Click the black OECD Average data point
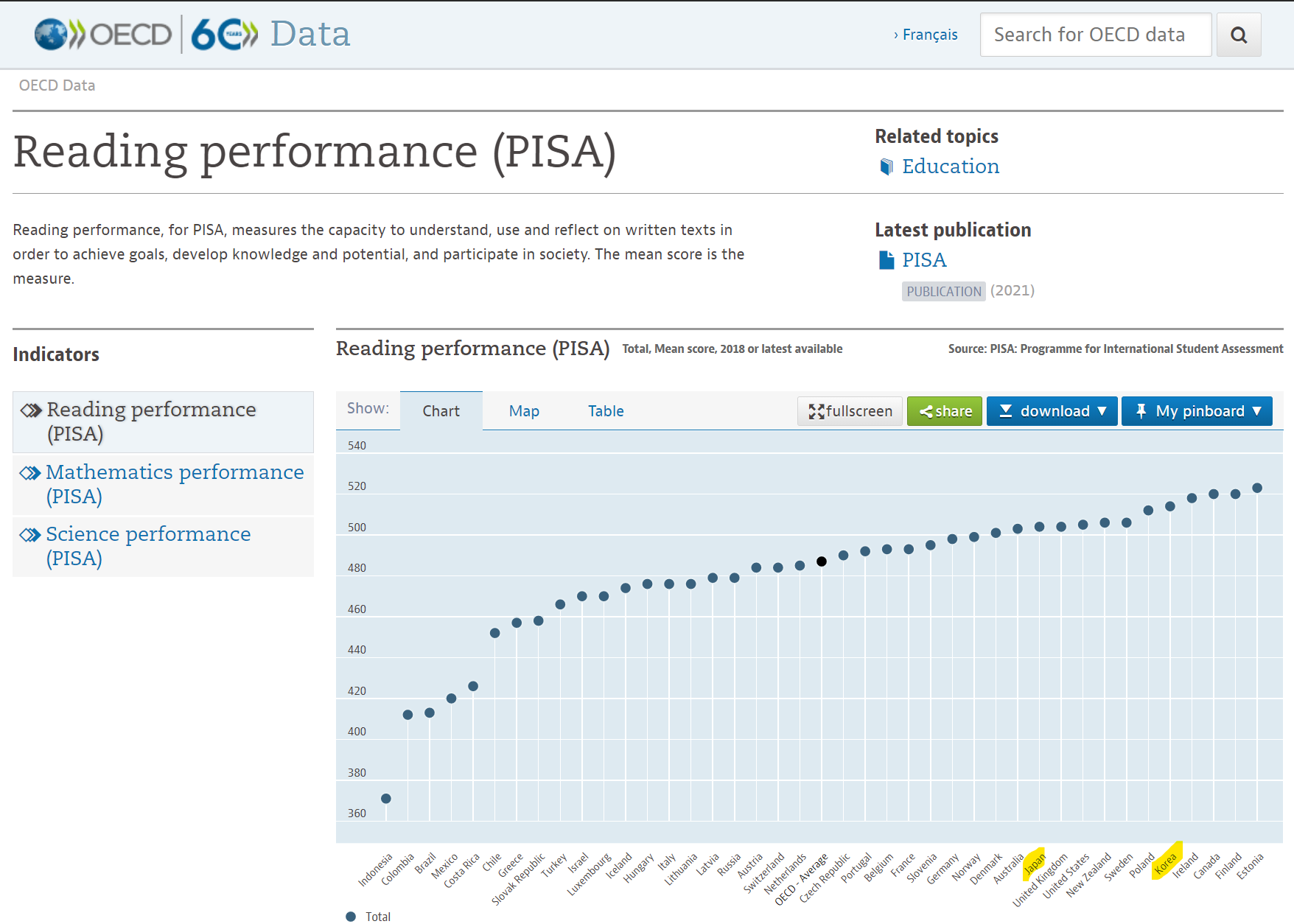 822,561
